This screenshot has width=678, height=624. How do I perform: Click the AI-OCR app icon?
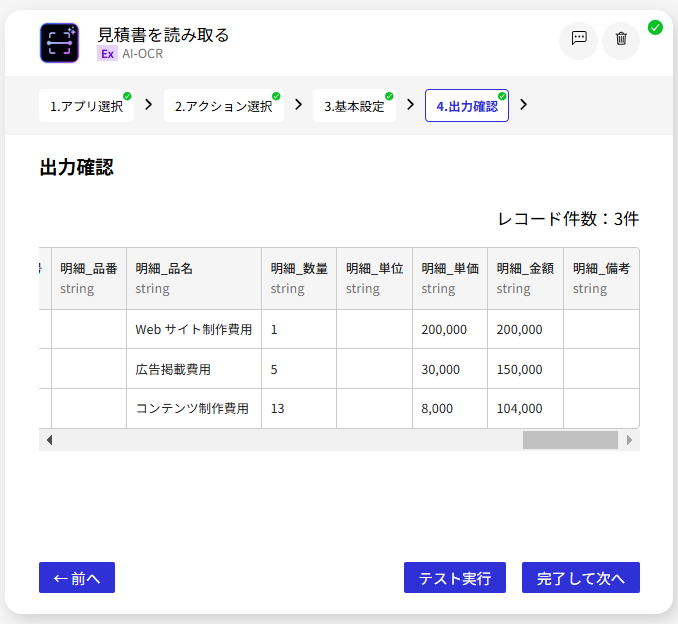pos(59,43)
